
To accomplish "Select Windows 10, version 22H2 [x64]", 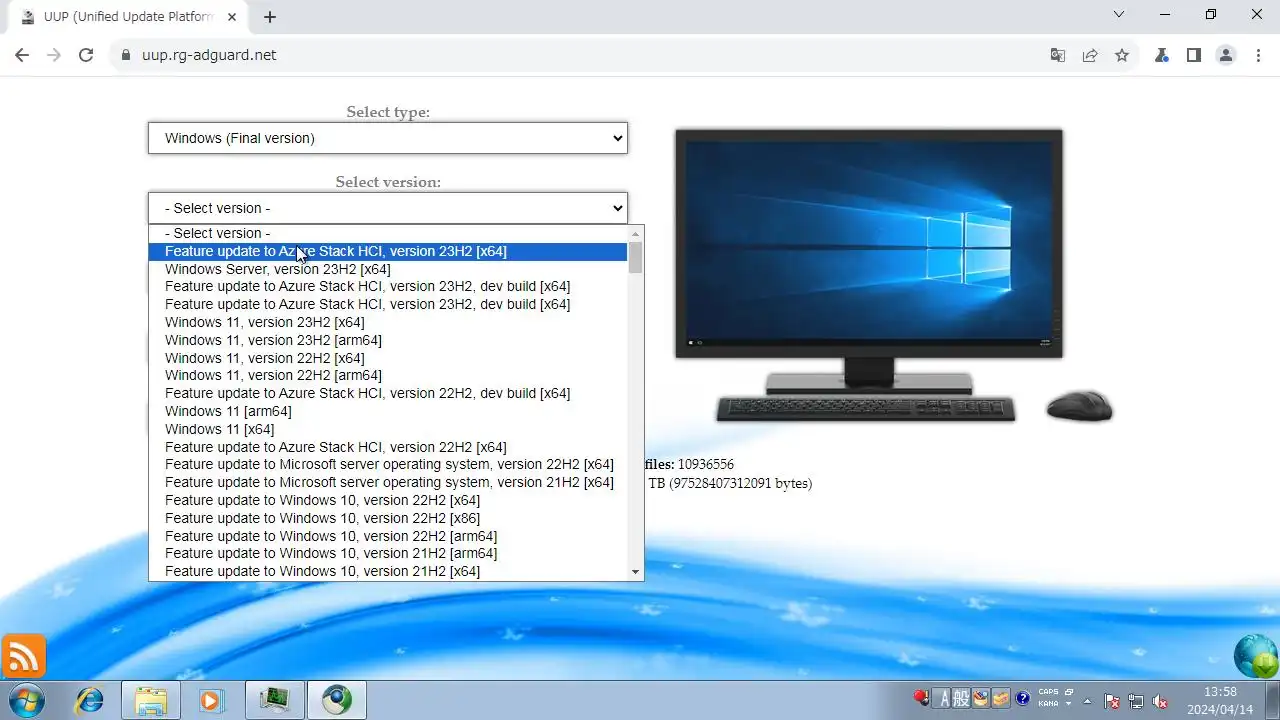I will coord(388,500).
